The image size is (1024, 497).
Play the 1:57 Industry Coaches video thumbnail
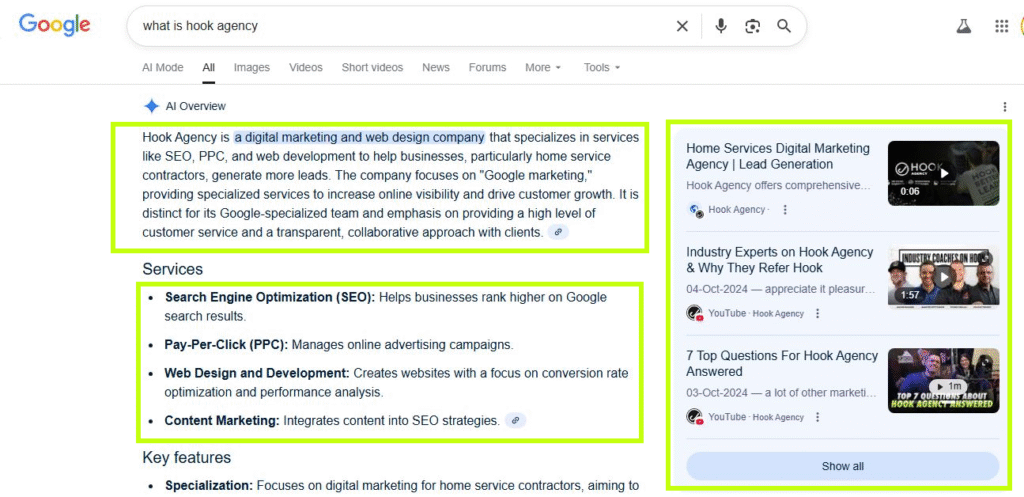(943, 277)
